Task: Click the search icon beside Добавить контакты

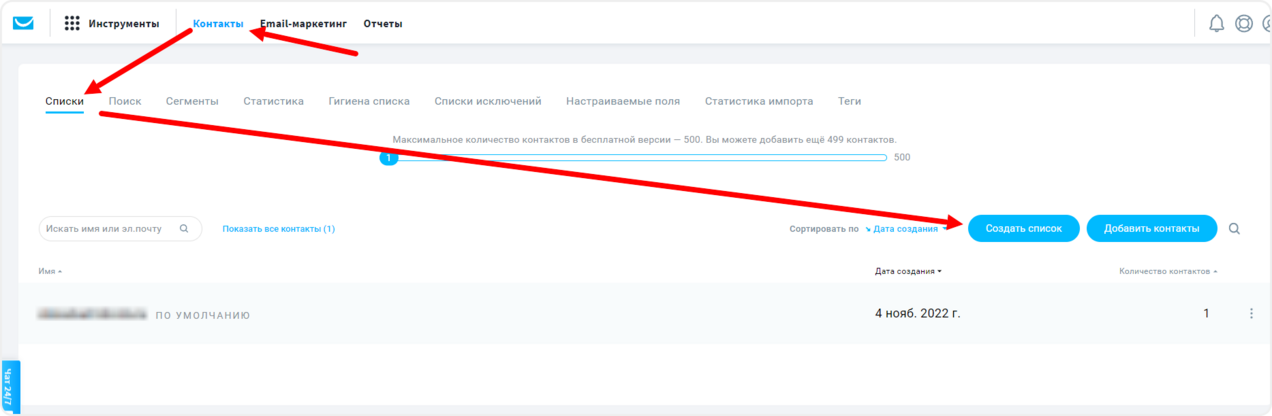Action: [1234, 229]
